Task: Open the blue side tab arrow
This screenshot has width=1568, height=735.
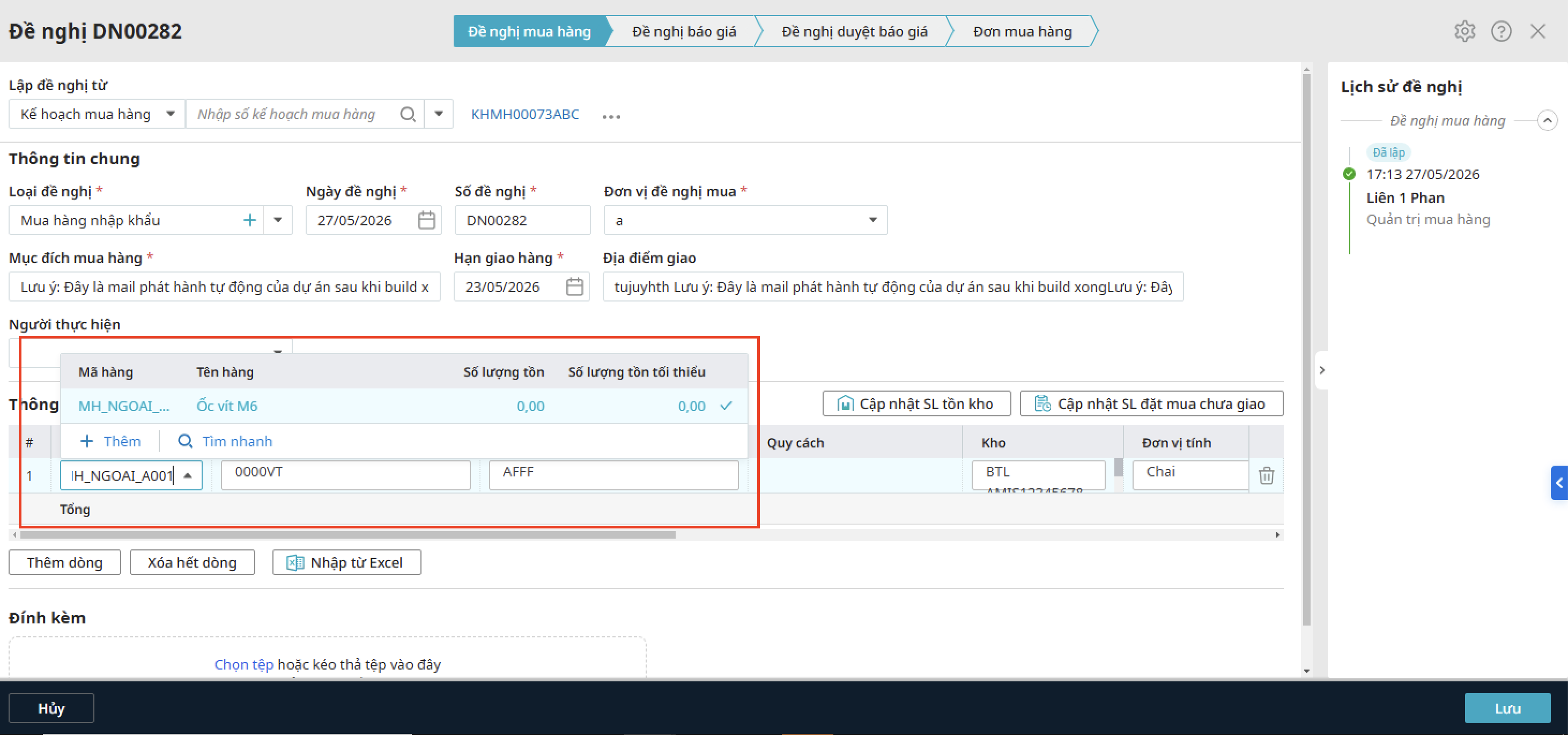Action: click(1559, 483)
